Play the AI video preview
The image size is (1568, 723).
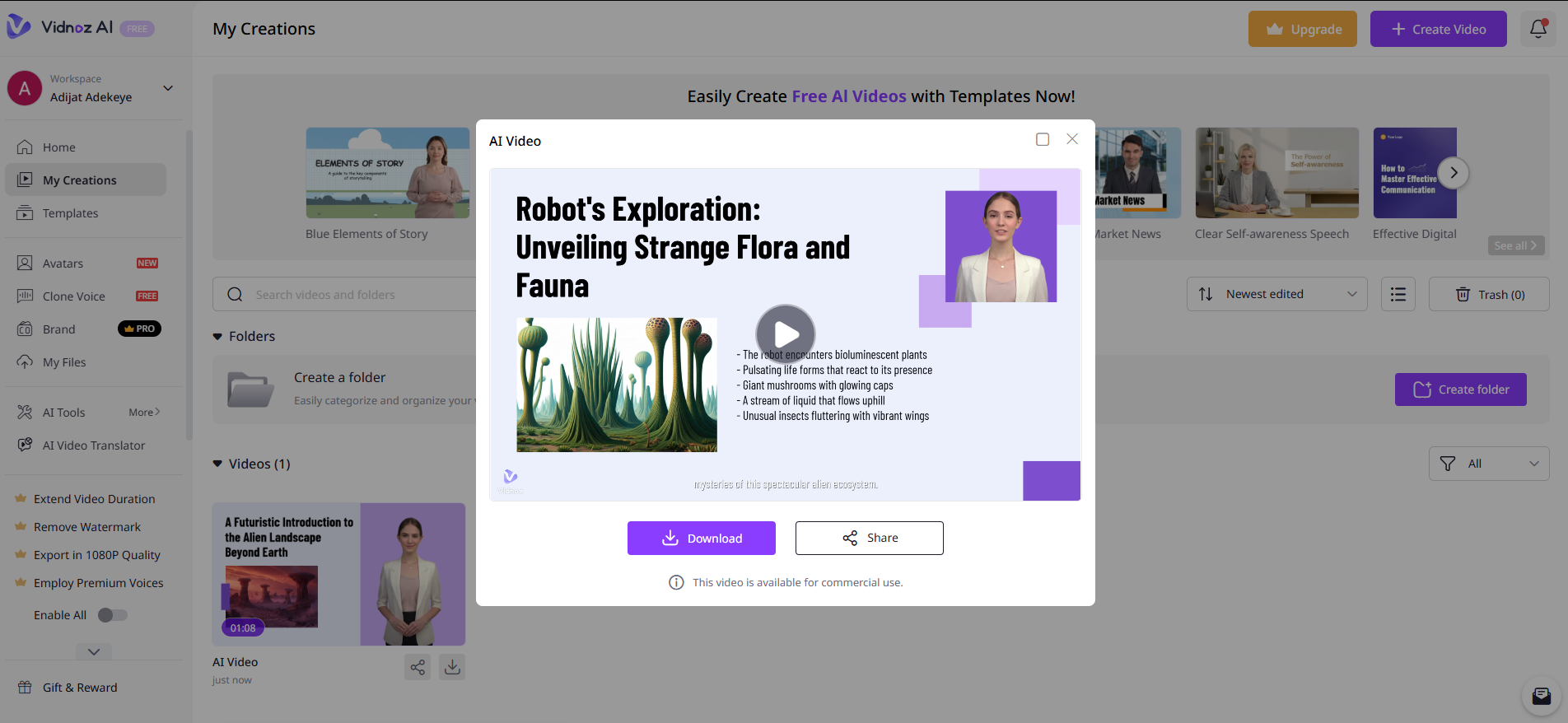pos(786,334)
